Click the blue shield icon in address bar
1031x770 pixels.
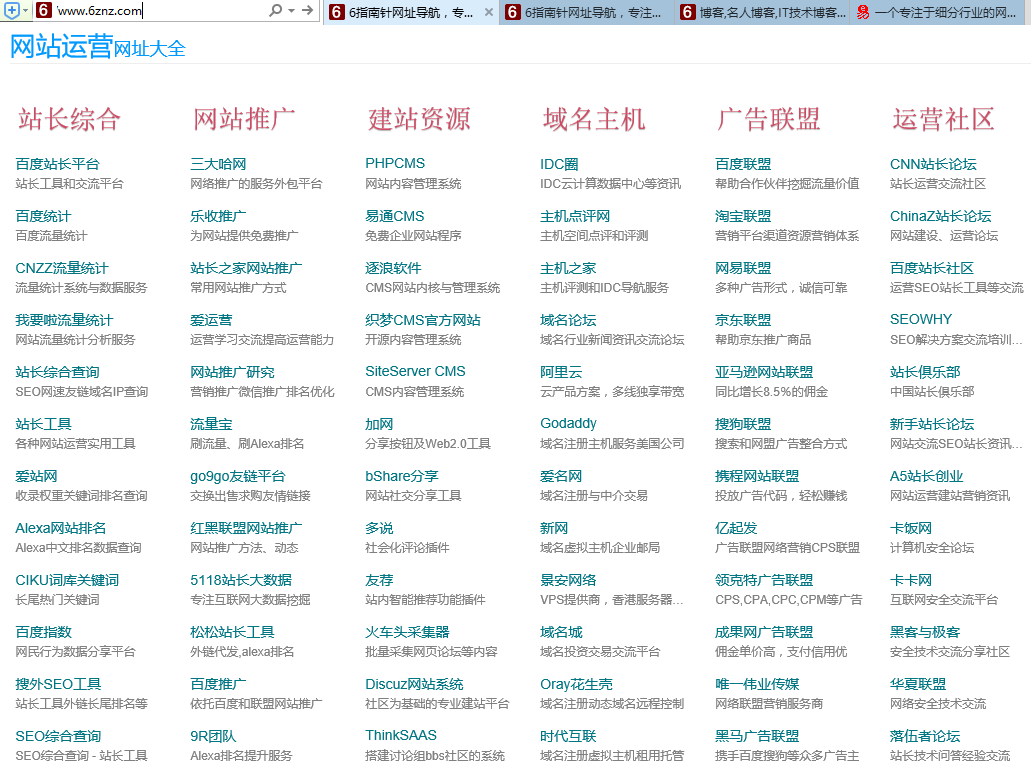point(11,11)
